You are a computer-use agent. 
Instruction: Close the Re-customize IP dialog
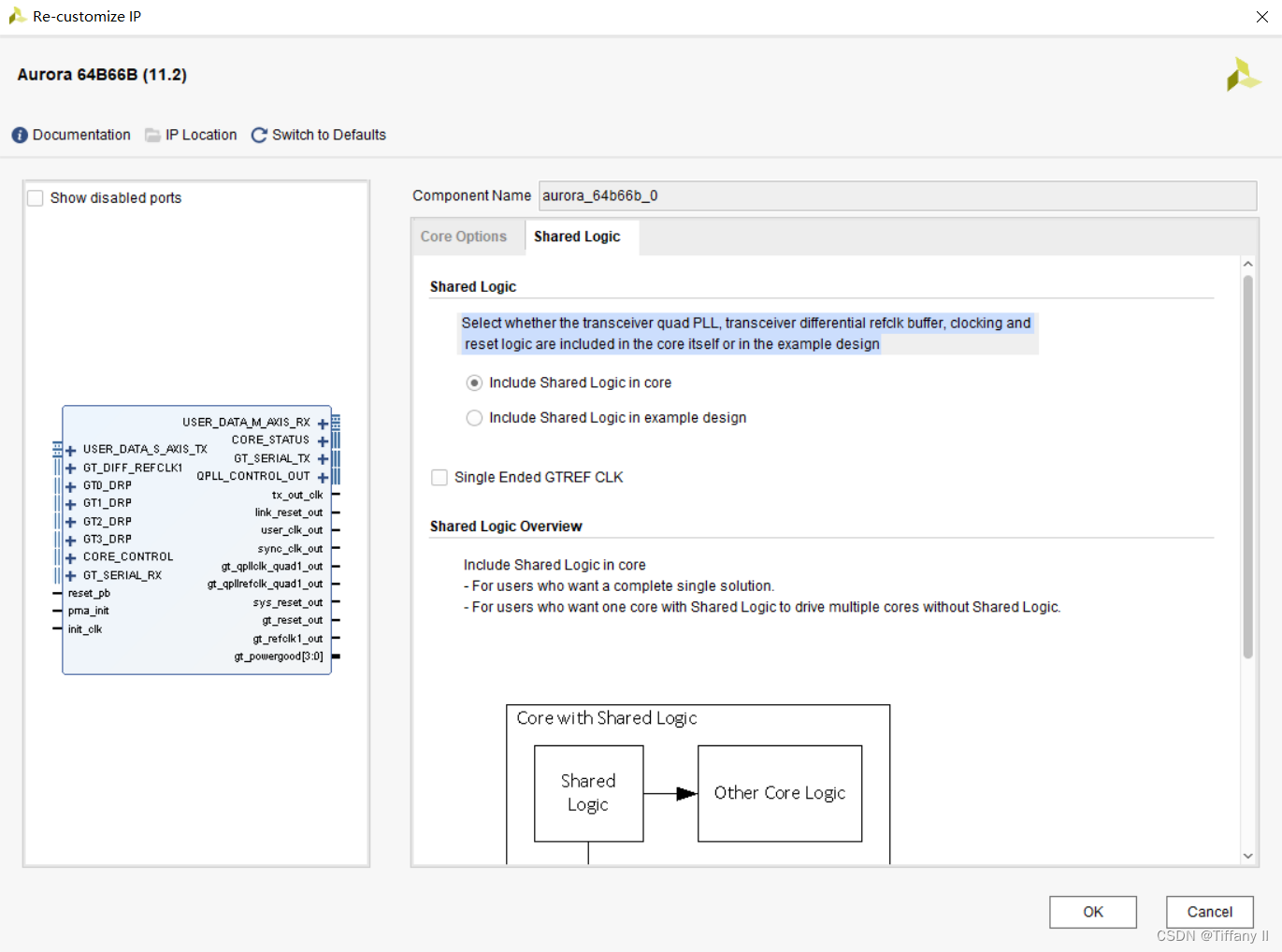tap(1261, 17)
